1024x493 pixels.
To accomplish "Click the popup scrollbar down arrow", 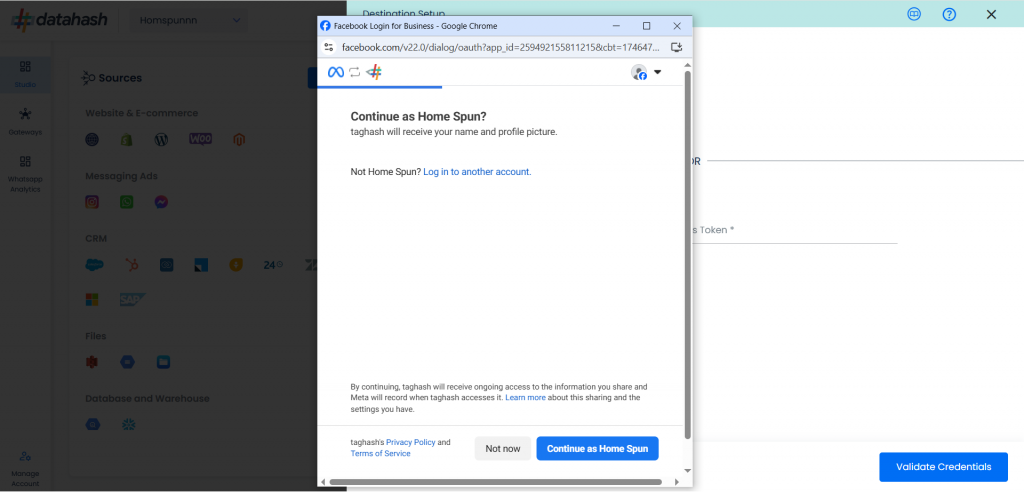I will (687, 470).
